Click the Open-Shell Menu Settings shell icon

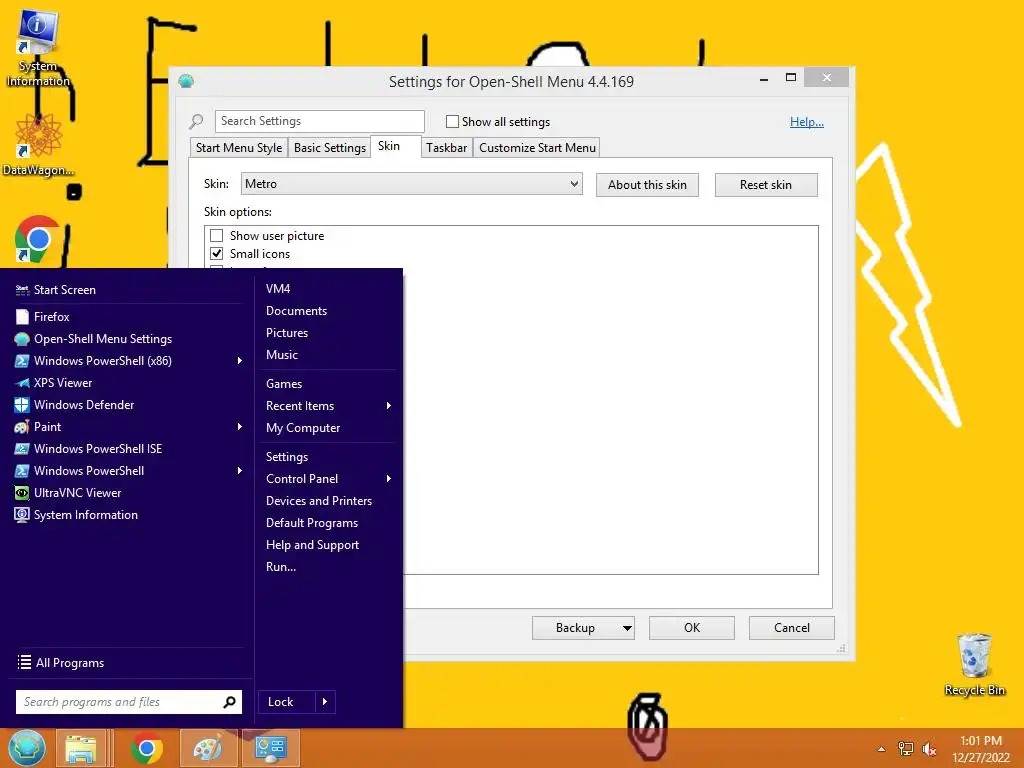pyautogui.click(x=22, y=339)
